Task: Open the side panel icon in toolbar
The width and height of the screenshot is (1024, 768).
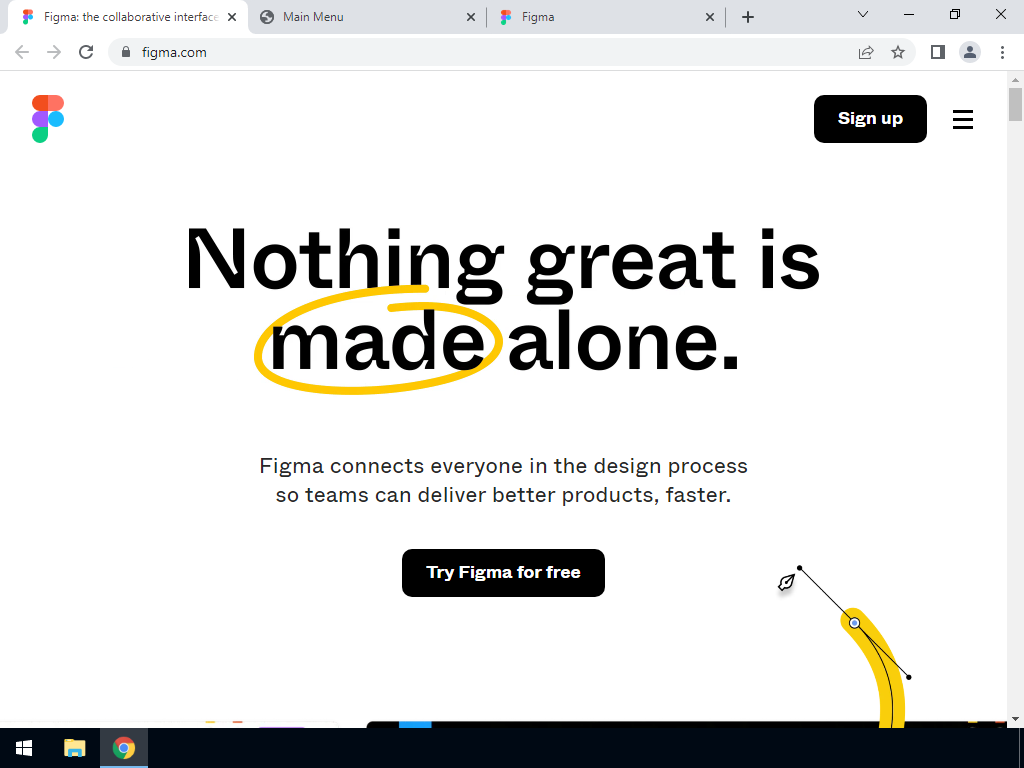Action: [x=938, y=52]
